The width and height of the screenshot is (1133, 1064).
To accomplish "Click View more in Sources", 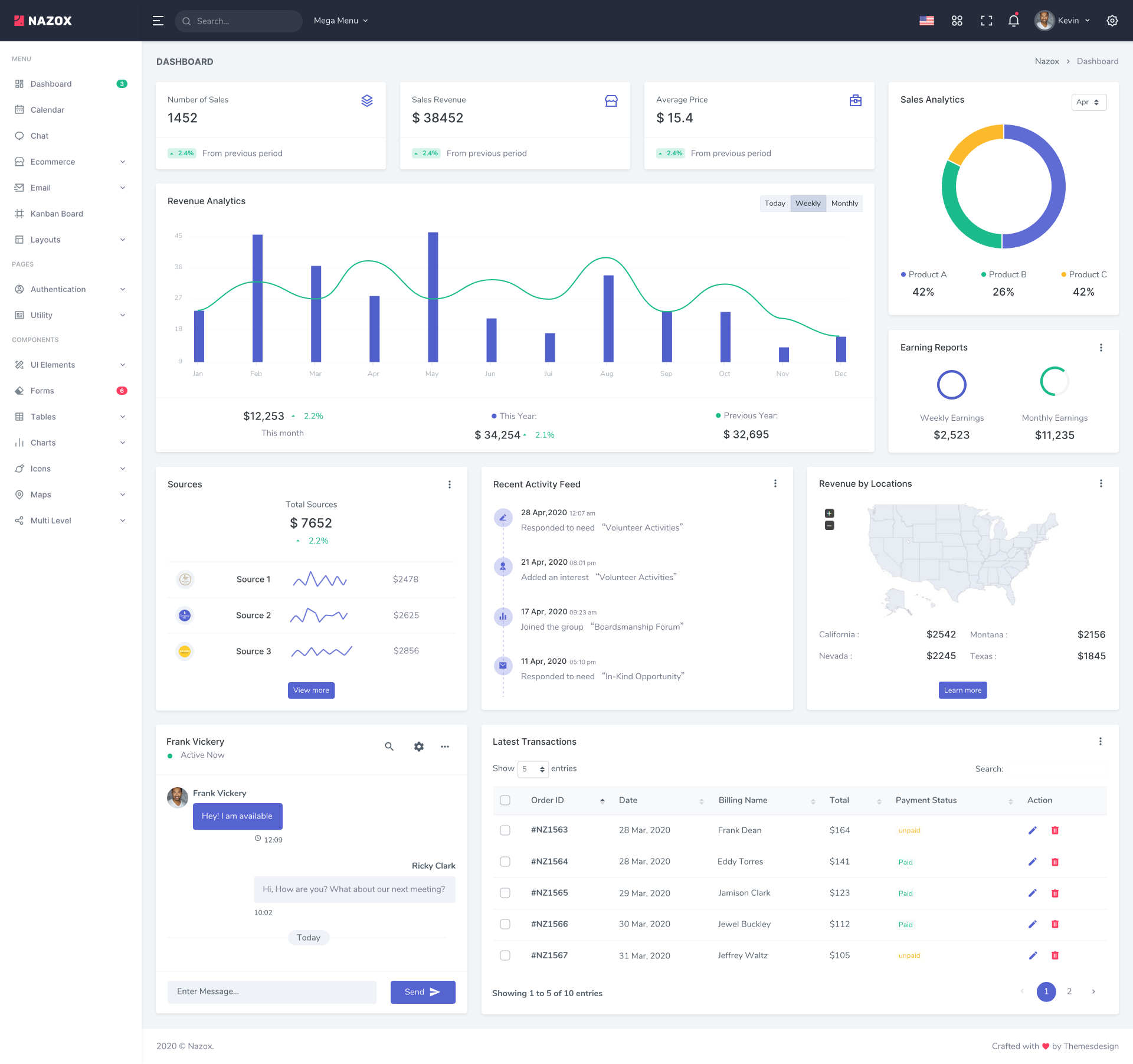I will 311,690.
